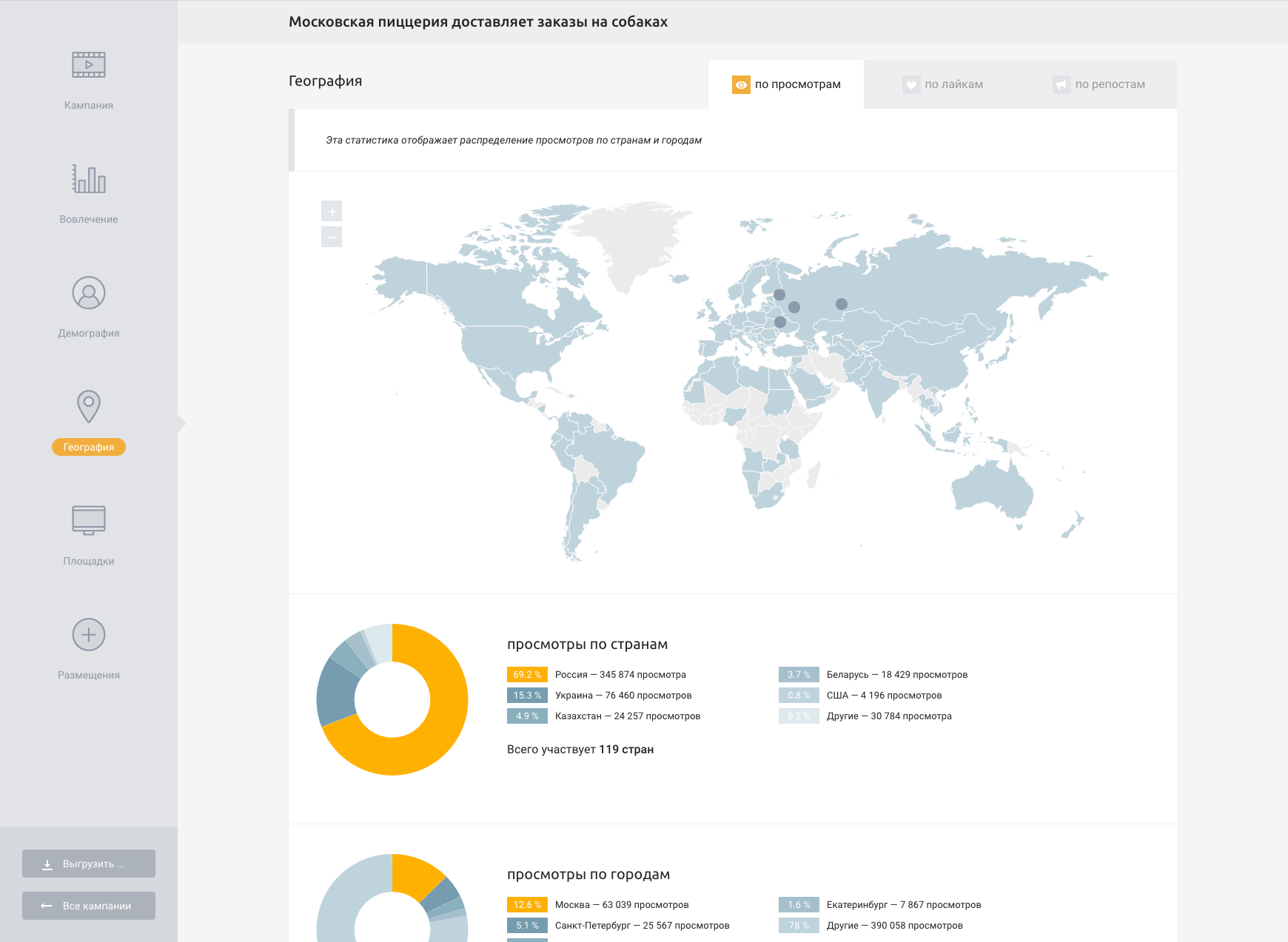
Task: Click the back arrow icon in Все кампании
Action: (x=47, y=906)
